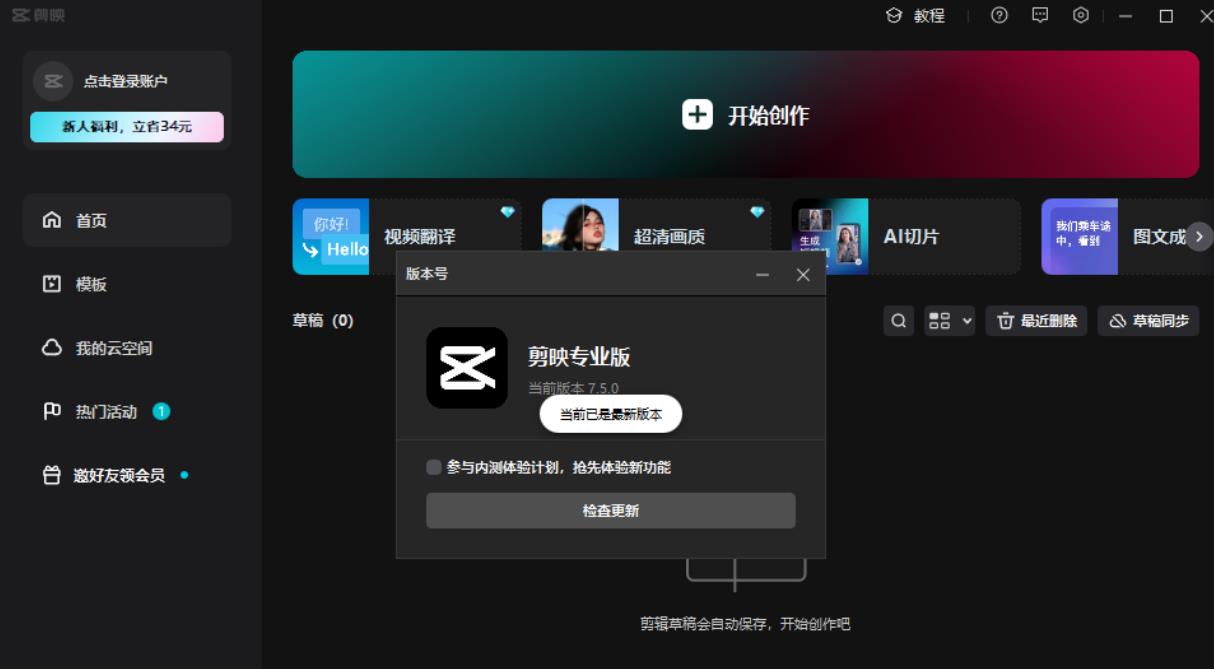Click the 剪映 logo in title bar

click(38, 16)
